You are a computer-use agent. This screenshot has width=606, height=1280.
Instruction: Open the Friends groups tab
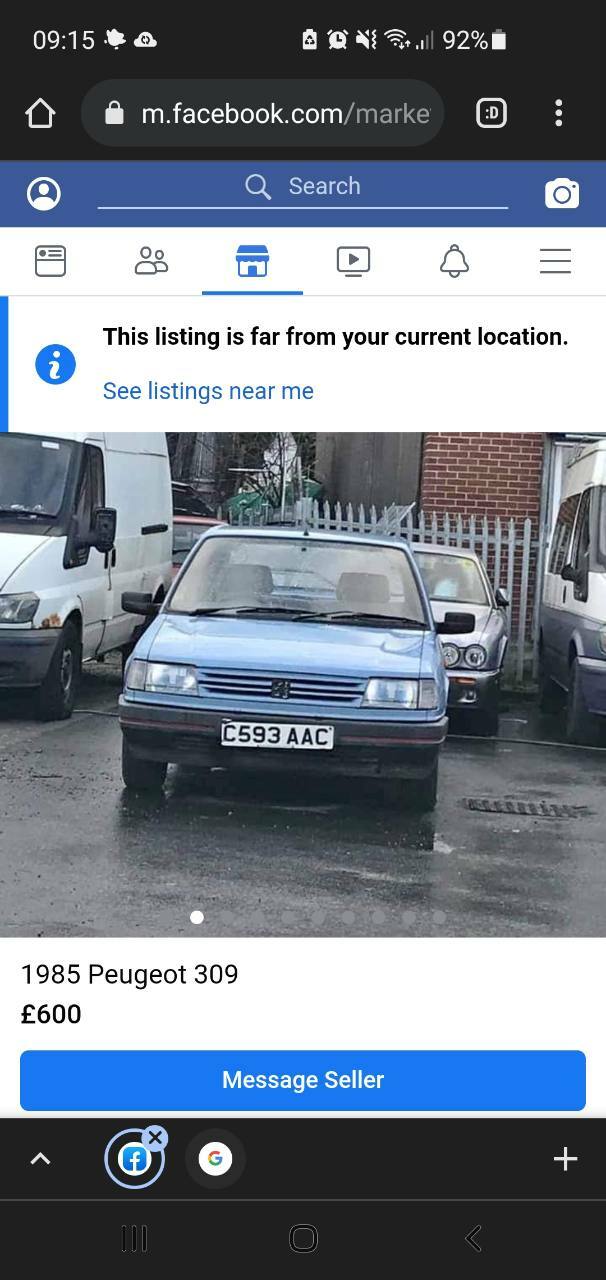click(151, 261)
